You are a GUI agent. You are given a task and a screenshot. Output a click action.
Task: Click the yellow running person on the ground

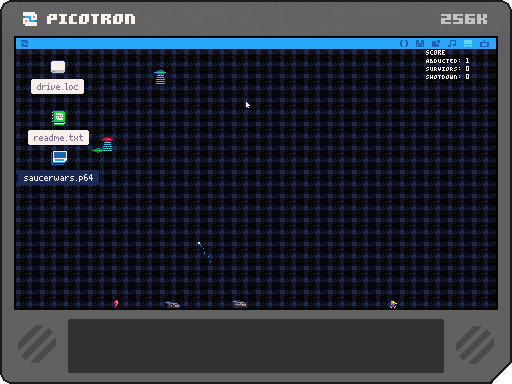pyautogui.click(x=393, y=304)
